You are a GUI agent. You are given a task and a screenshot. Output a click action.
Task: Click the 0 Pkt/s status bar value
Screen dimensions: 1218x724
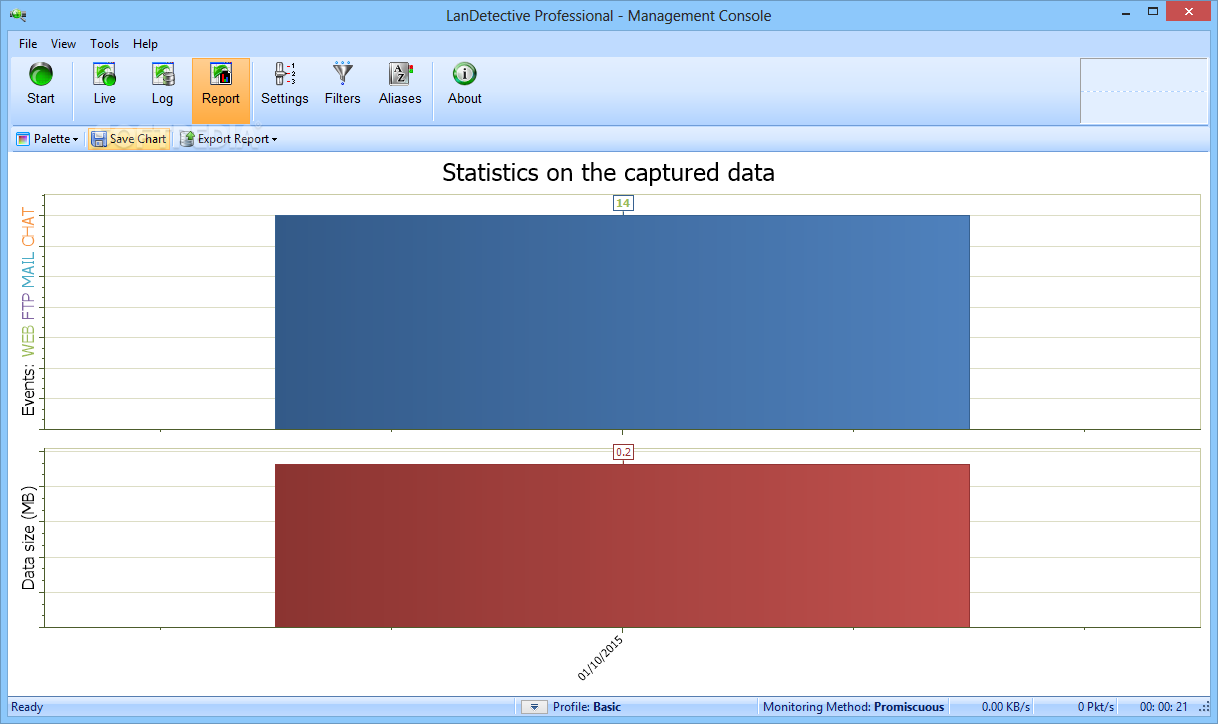[1096, 707]
